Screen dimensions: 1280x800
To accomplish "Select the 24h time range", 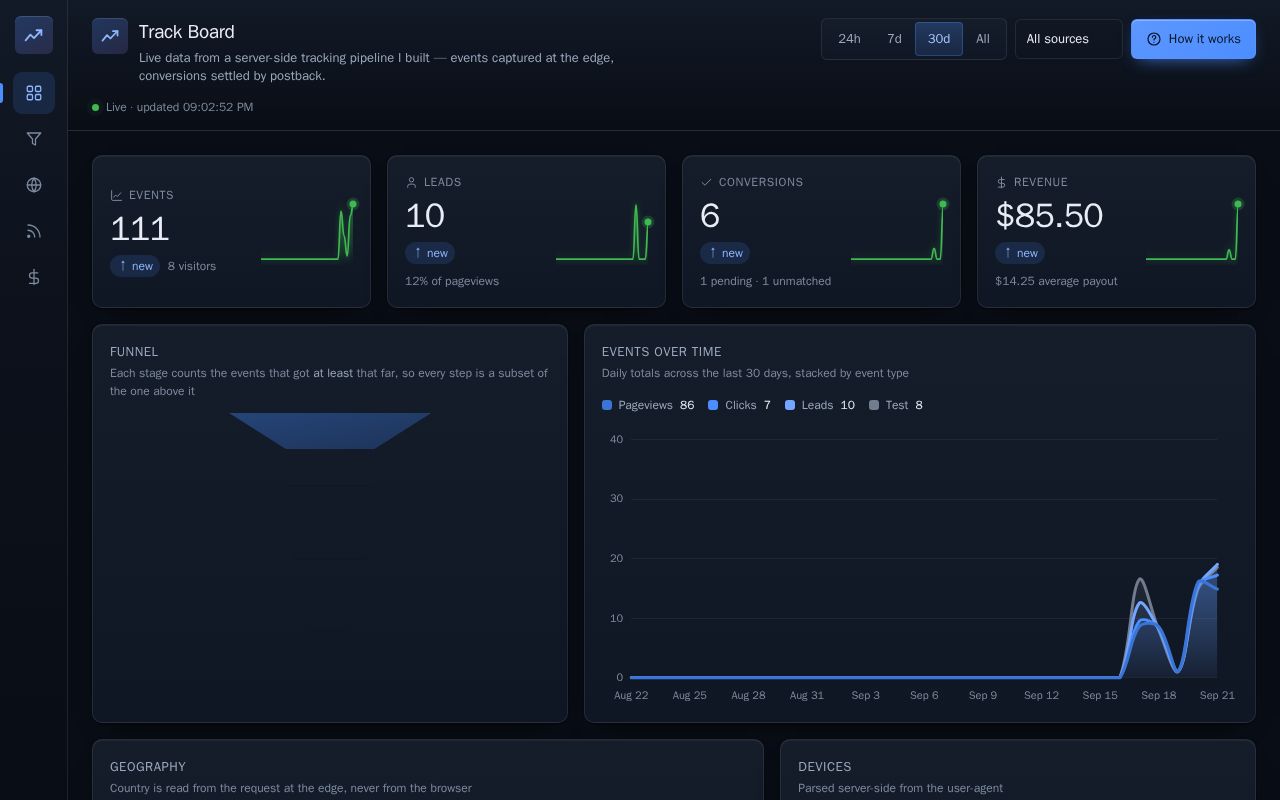I will 849,39.
